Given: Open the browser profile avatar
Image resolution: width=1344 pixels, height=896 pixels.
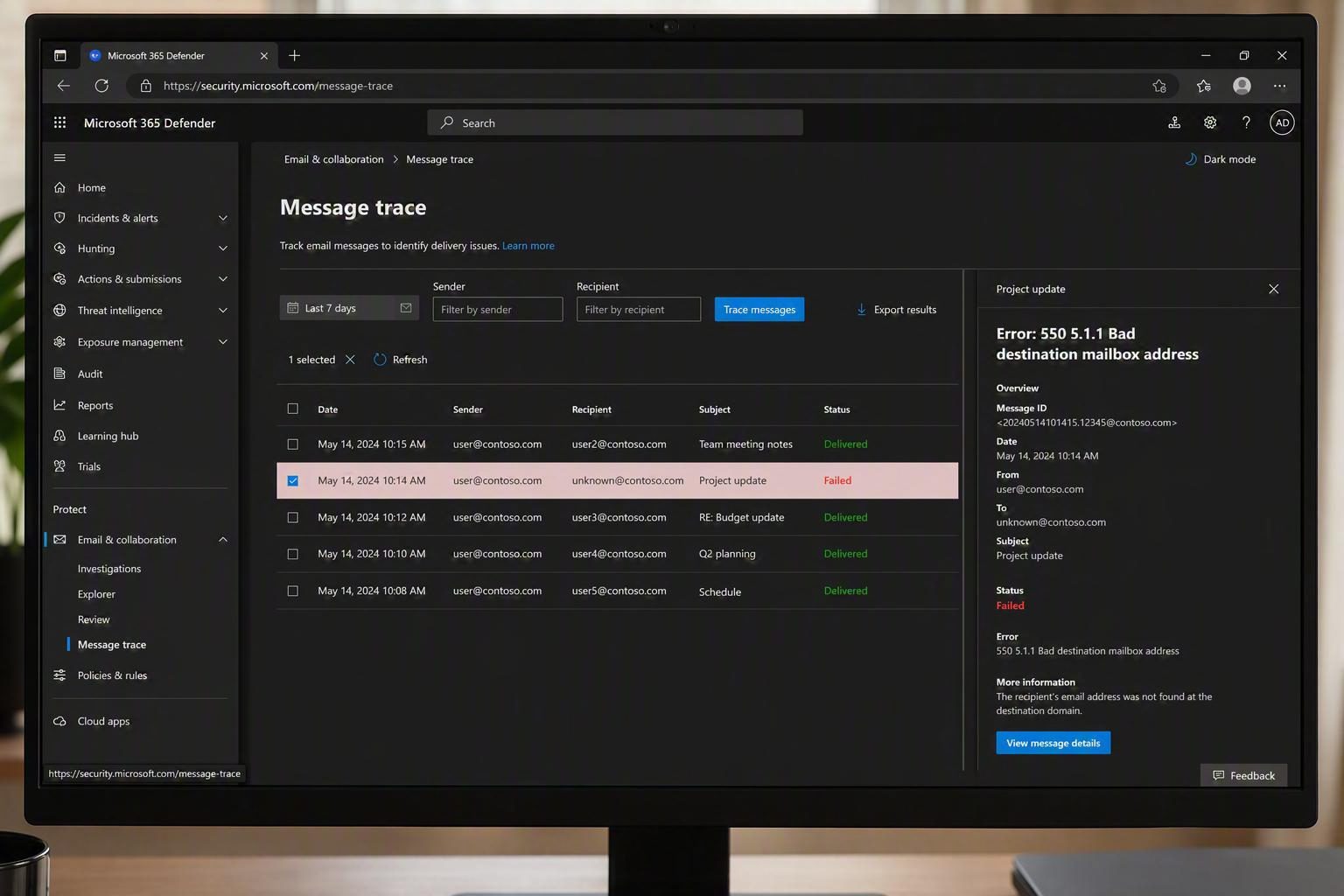Looking at the screenshot, I should 1242,86.
